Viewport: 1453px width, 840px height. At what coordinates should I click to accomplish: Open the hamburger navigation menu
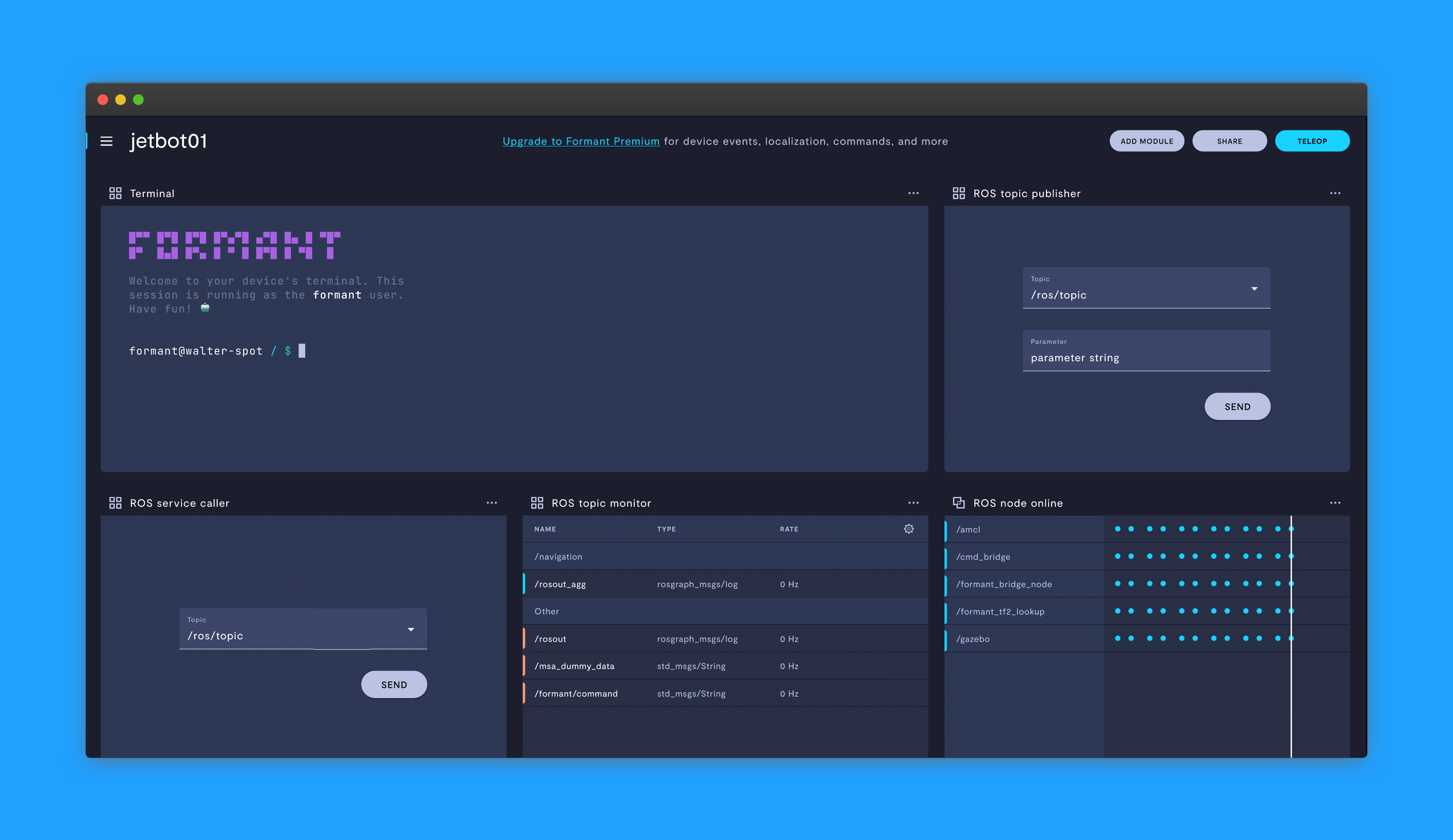point(106,141)
